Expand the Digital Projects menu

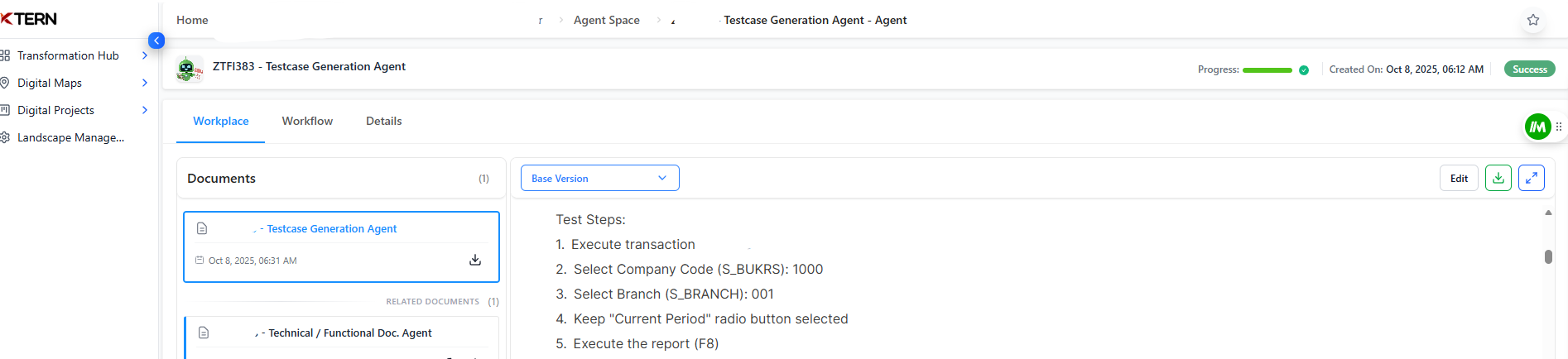(x=145, y=110)
